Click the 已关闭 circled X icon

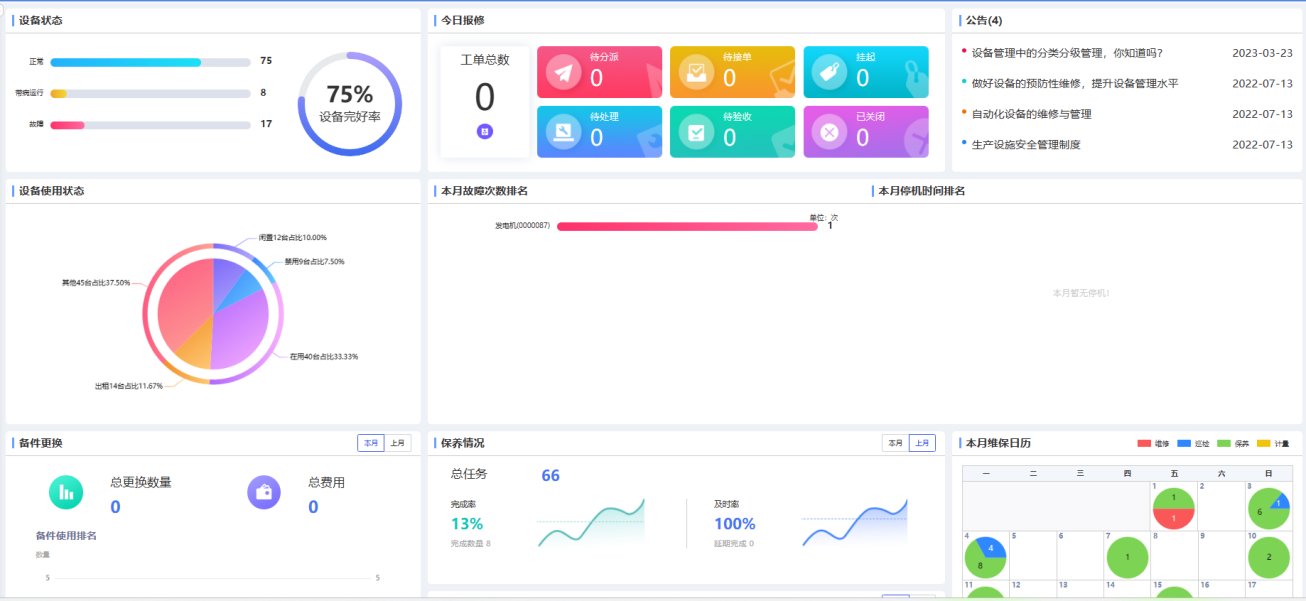[829, 132]
